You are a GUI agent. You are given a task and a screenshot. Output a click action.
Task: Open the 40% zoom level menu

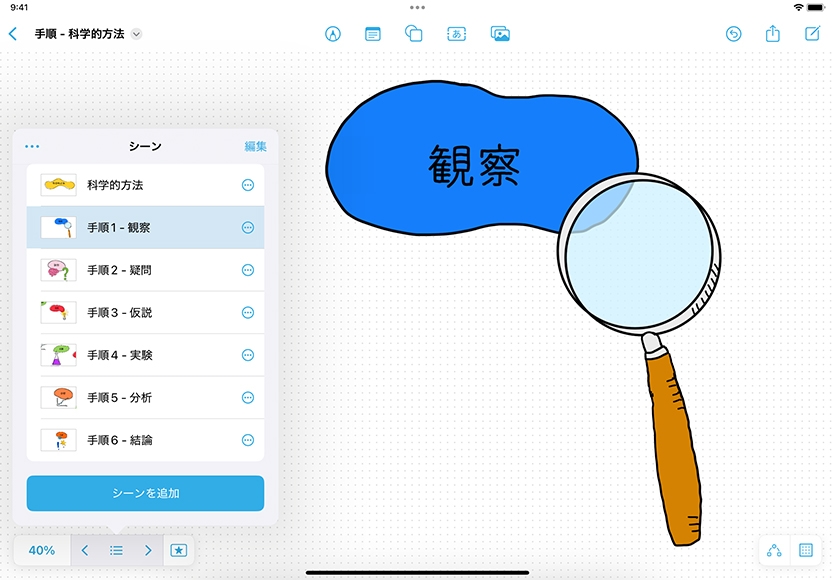(x=42, y=550)
